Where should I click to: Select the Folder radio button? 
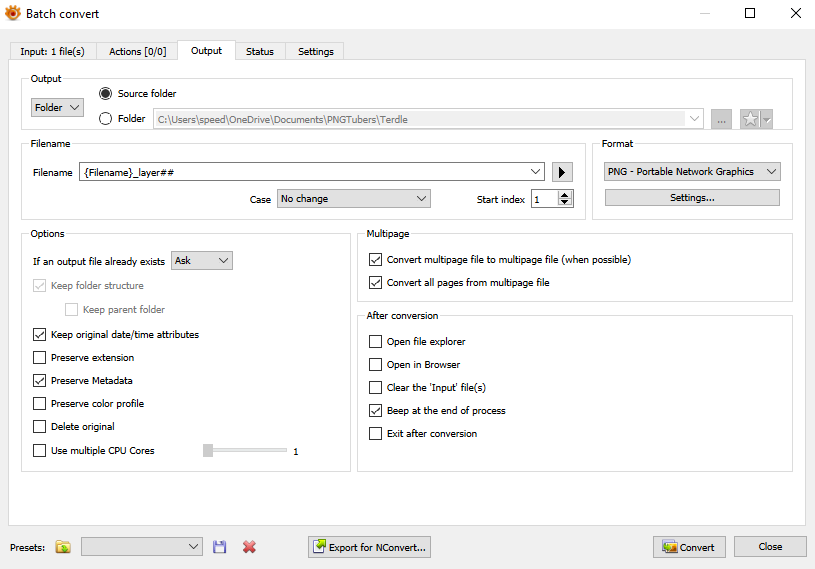tap(106, 119)
